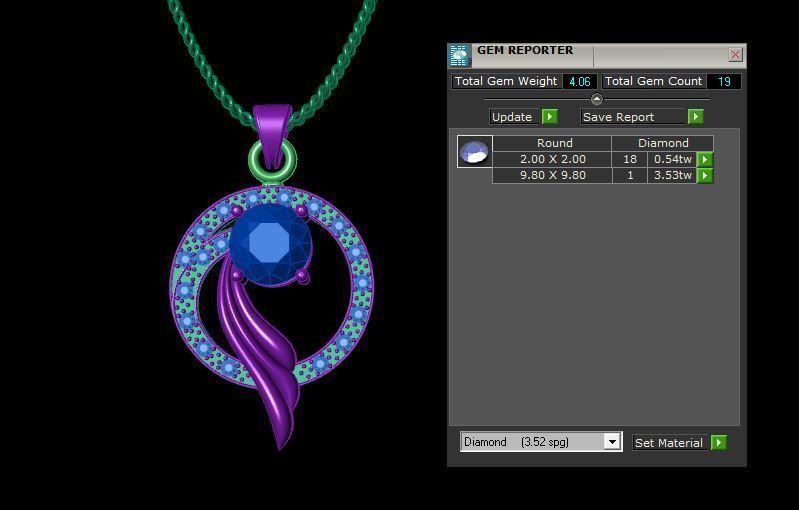Select the large blue center gemstone

click(x=270, y=245)
